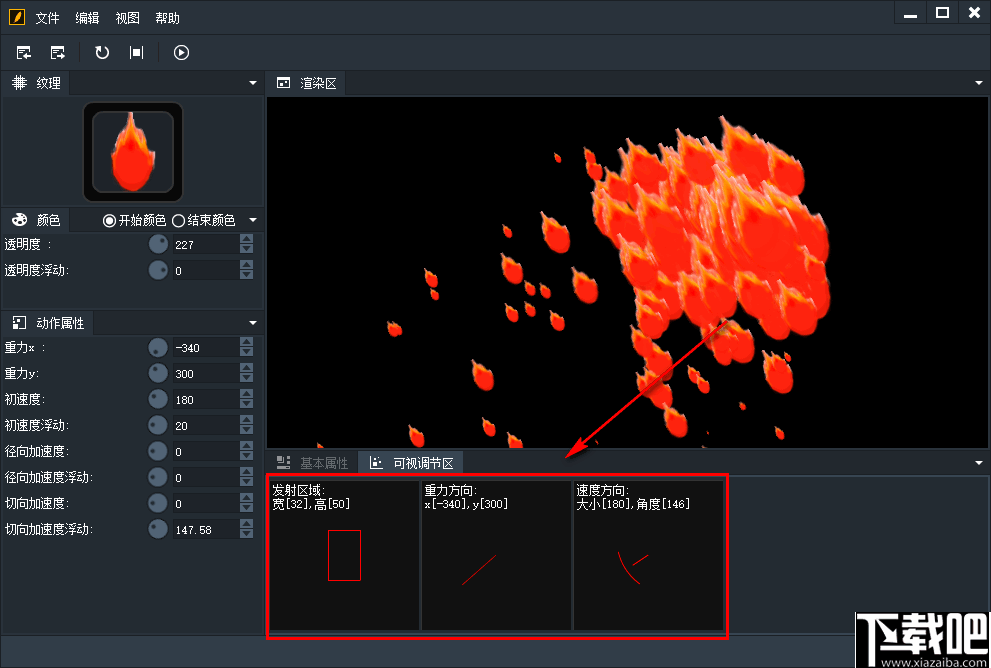Click the 可视调节区 tab icon
This screenshot has width=991, height=668.
pos(376,463)
